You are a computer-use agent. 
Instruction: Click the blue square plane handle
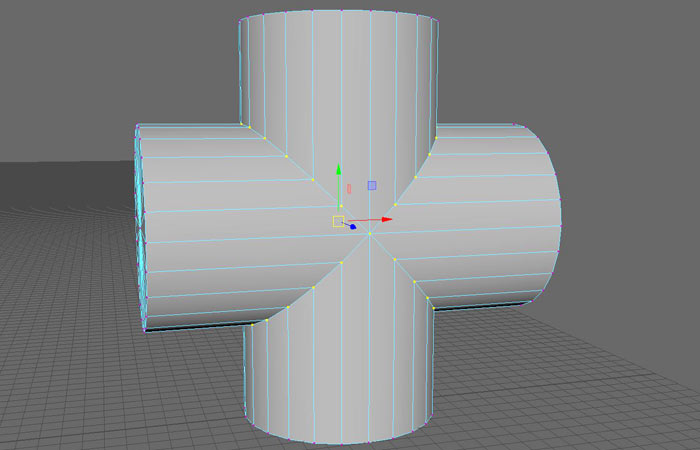click(372, 185)
